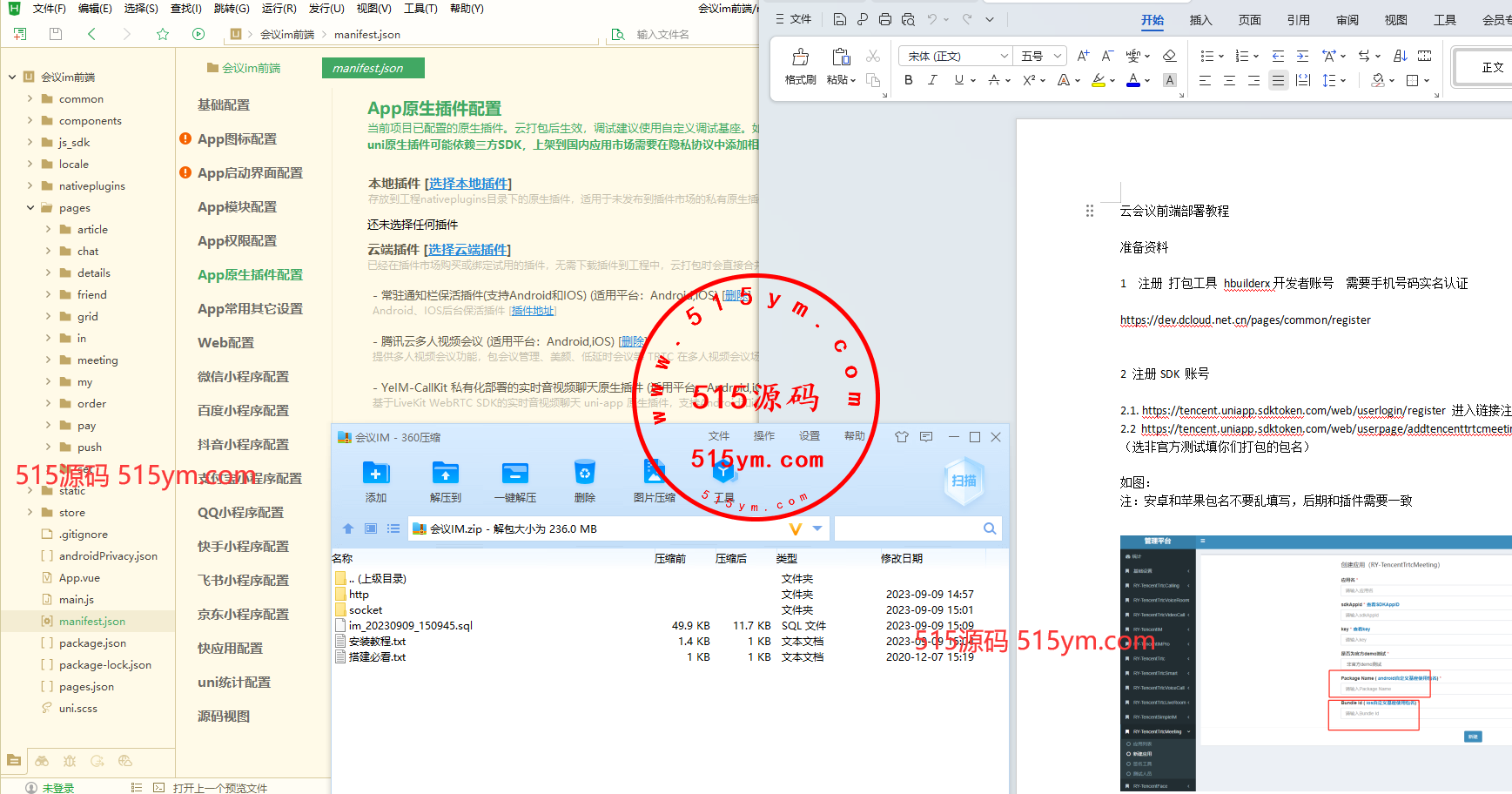Toggle bold formatting in WPS ribbon

pos(909,80)
